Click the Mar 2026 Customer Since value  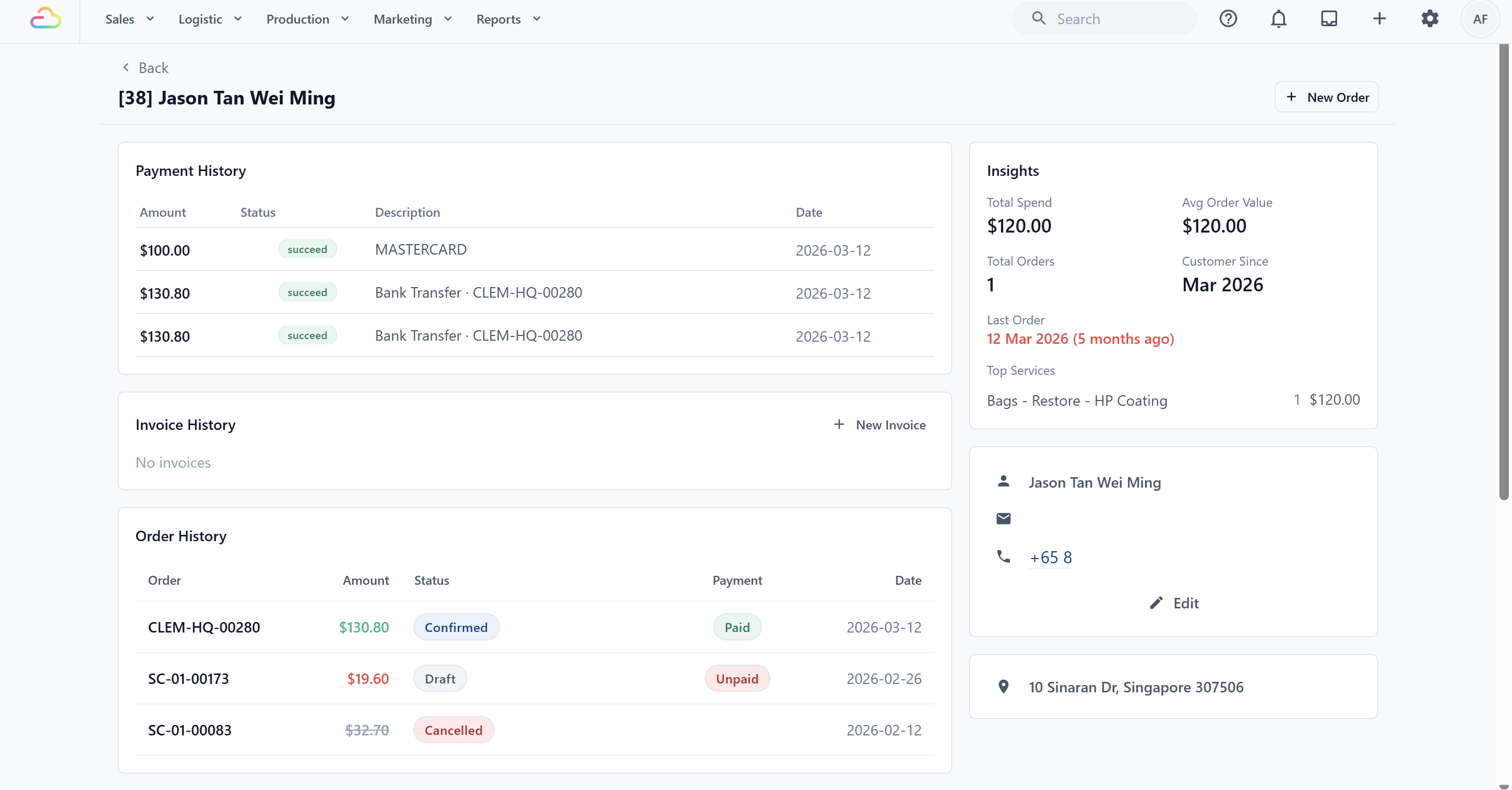click(1223, 285)
